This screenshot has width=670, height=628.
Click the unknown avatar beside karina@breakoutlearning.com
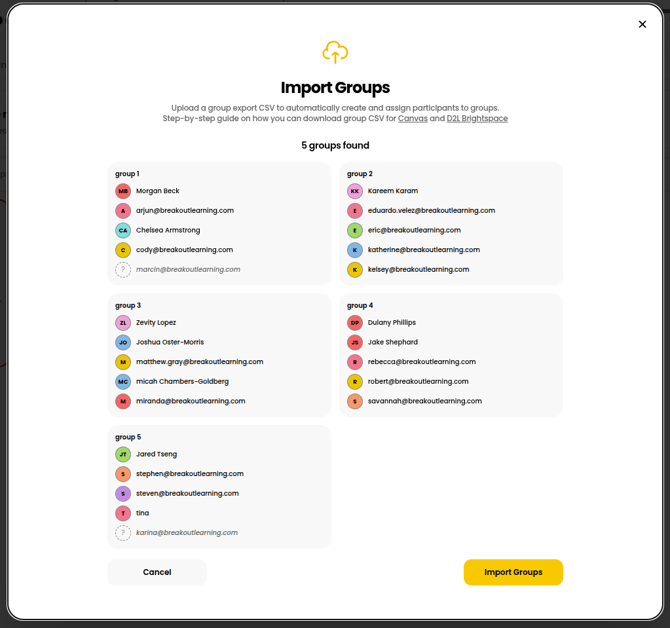coord(123,533)
